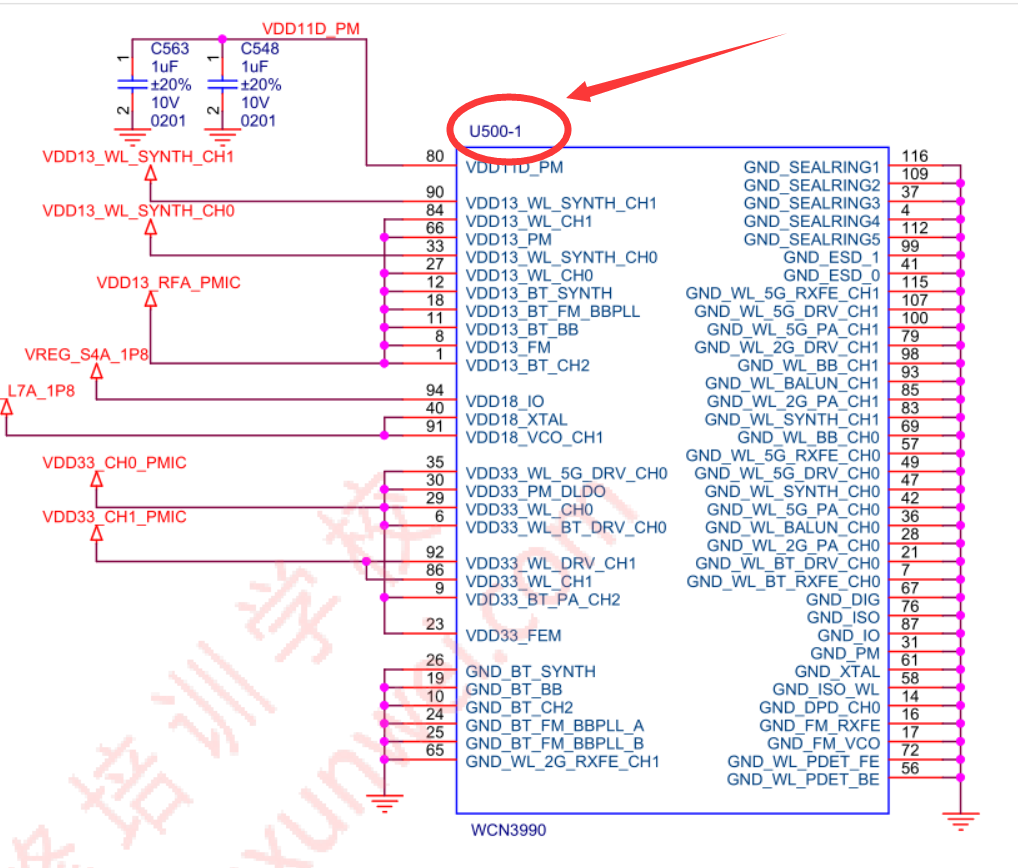Viewport: 1018px width, 868px height.
Task: Click pin name GND_WL_2G_RXFE_CH1
Action: pyautogui.click(x=563, y=762)
